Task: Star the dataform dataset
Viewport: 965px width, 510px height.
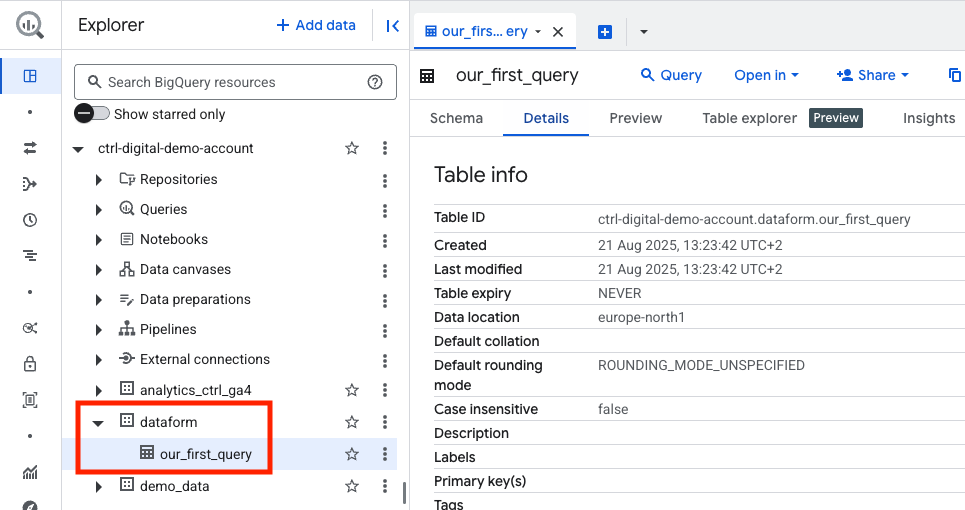Action: (352, 422)
